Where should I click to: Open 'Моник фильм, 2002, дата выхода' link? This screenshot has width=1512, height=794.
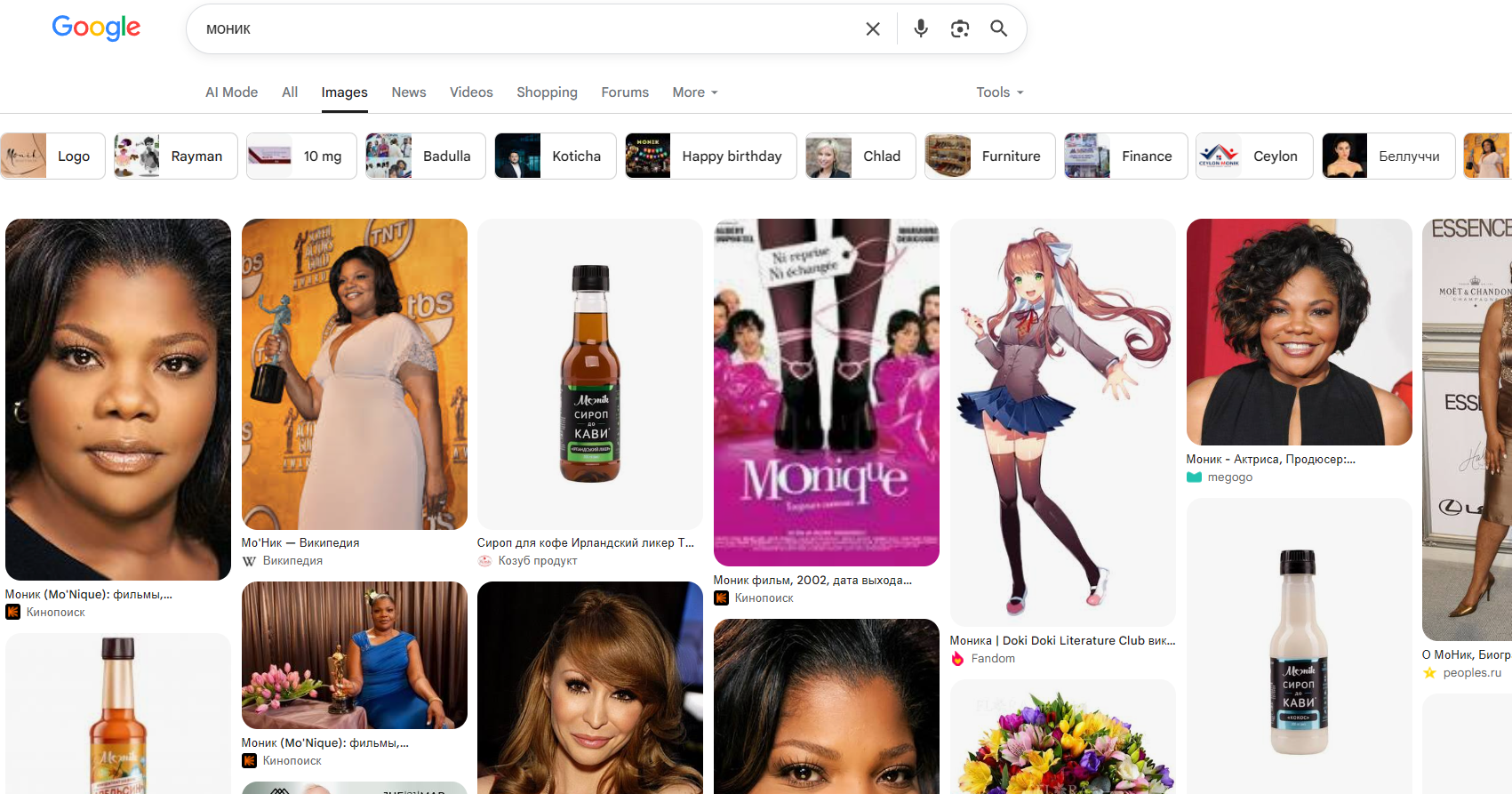click(x=813, y=580)
